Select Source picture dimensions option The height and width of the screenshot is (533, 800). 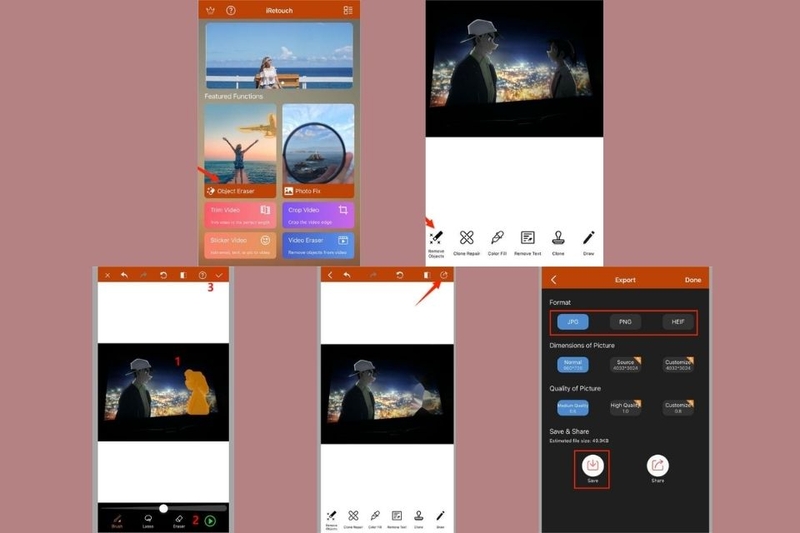(x=626, y=365)
